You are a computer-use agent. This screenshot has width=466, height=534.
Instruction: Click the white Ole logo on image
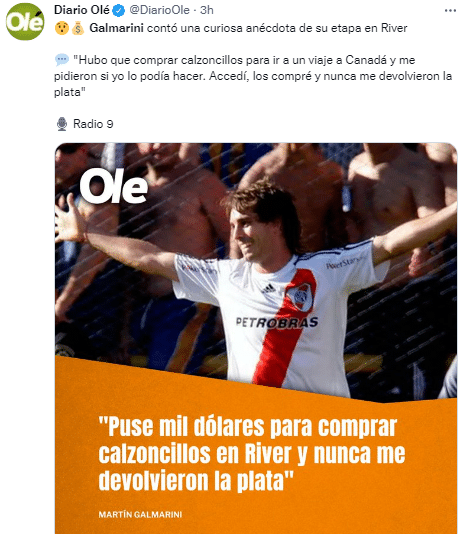click(x=114, y=186)
